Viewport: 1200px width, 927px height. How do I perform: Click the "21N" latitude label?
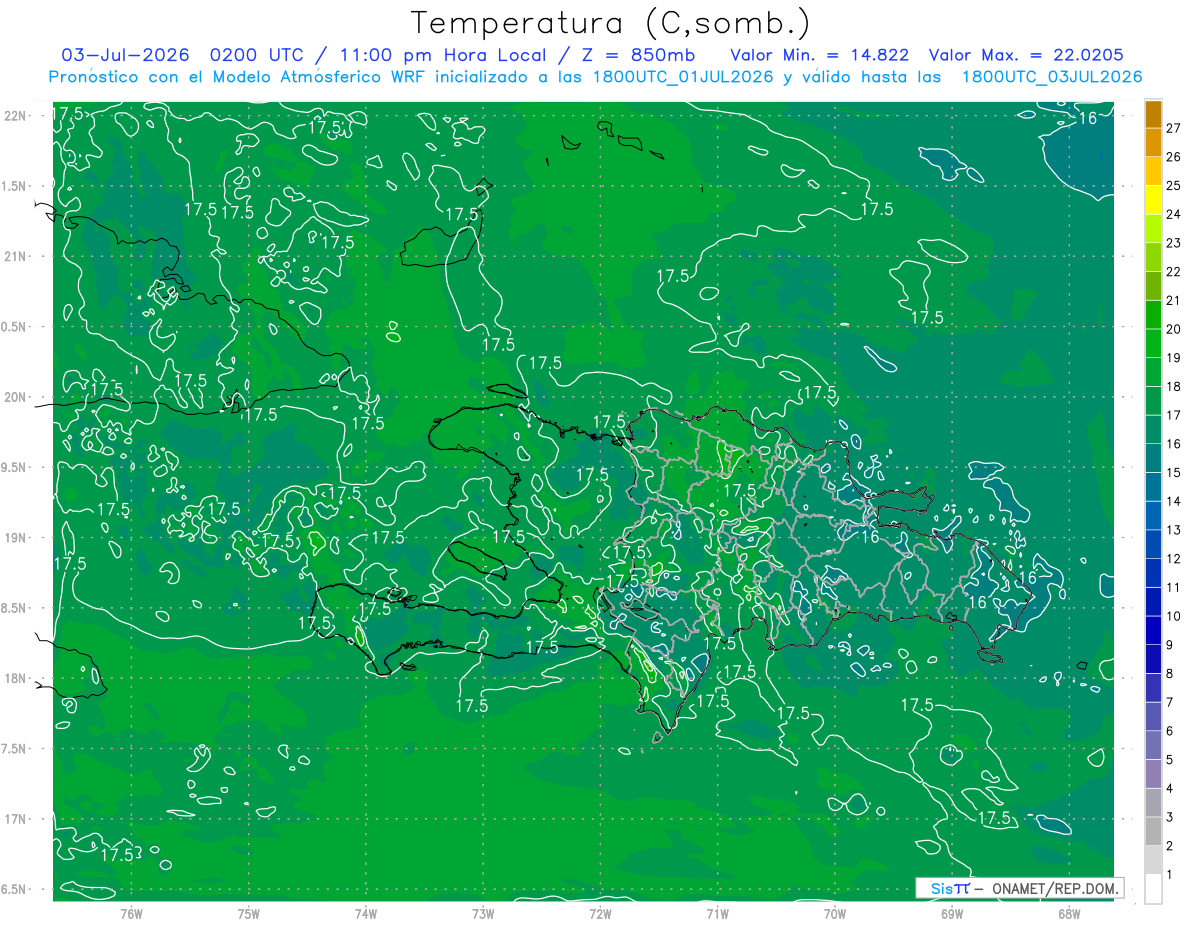(17, 256)
